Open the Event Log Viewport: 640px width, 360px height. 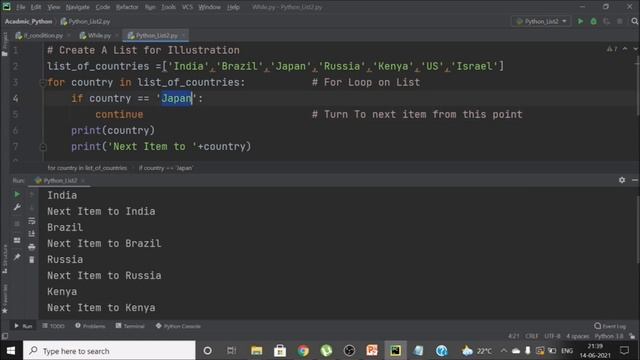(x=610, y=326)
